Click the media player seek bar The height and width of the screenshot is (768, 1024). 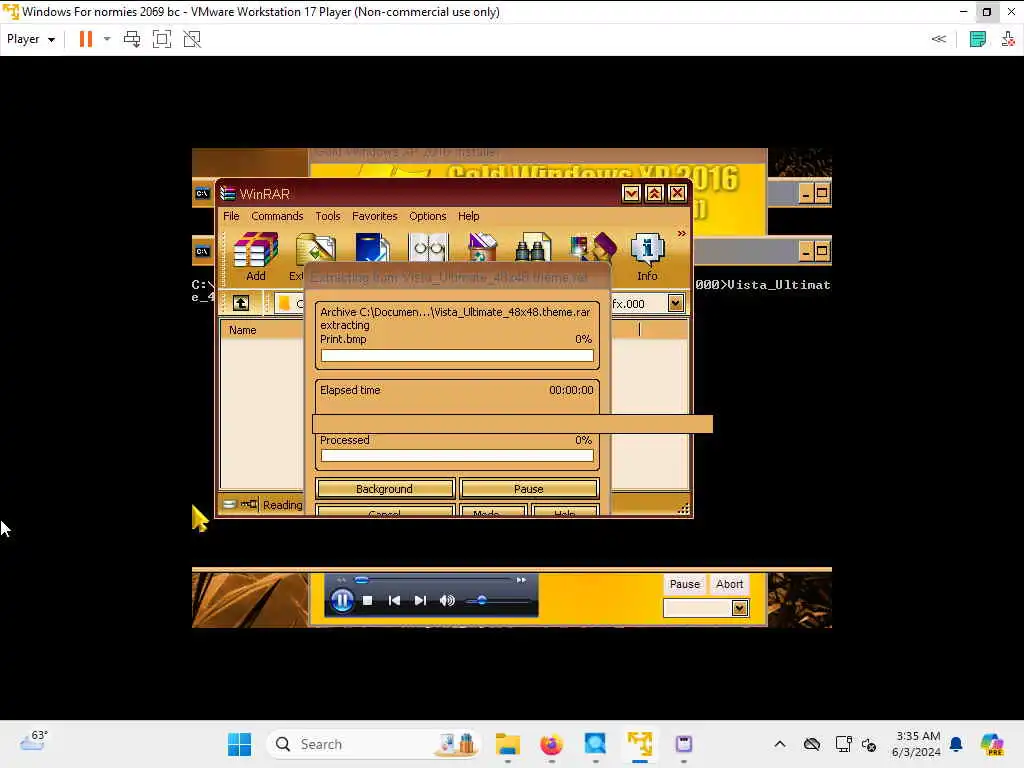click(434, 580)
